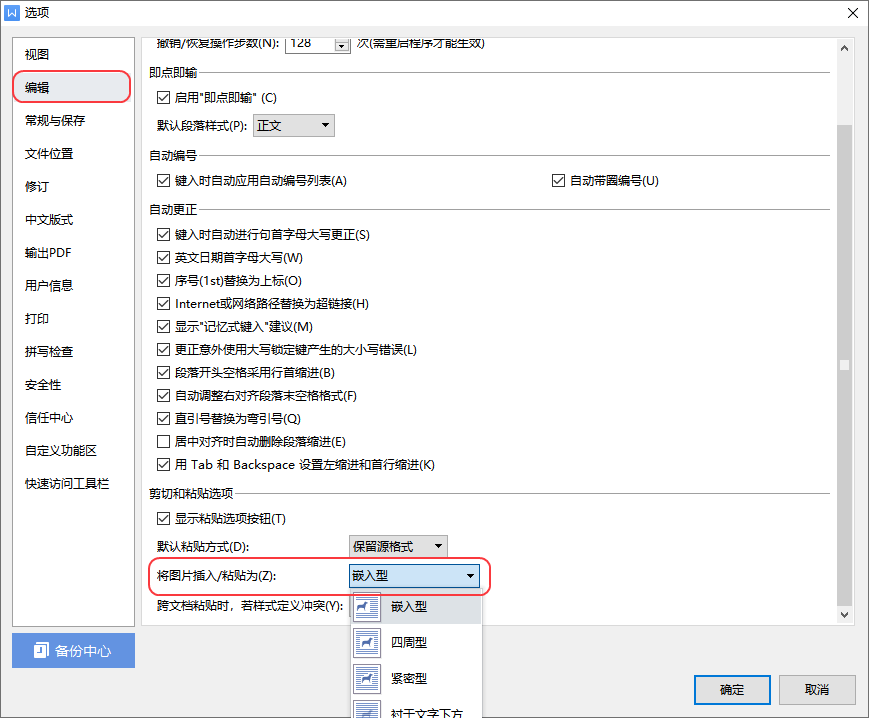Open the 快速访问工具栏 options category
Screen dimensions: 869x718
pos(73,484)
